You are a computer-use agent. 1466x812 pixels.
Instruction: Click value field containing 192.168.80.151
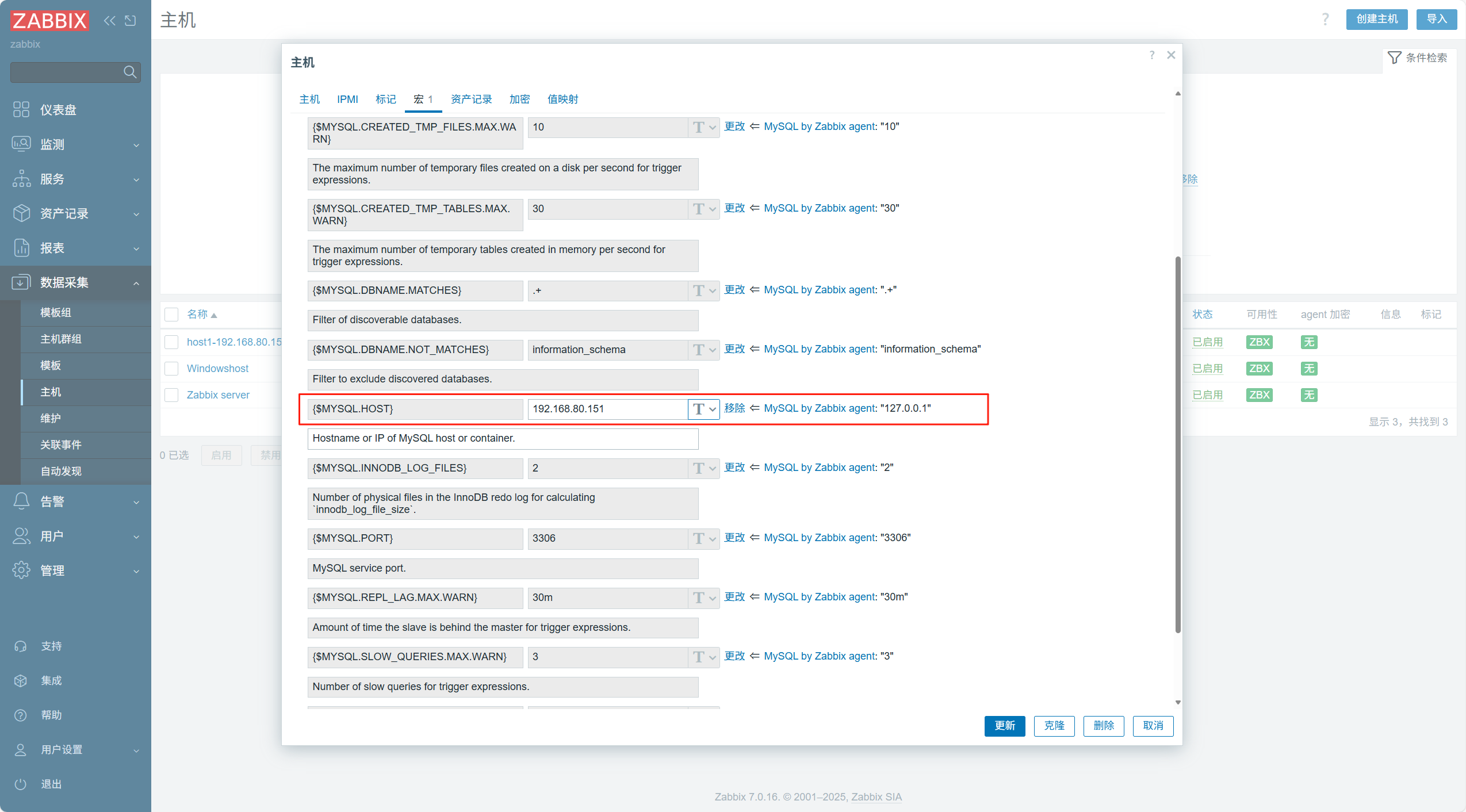(x=607, y=409)
